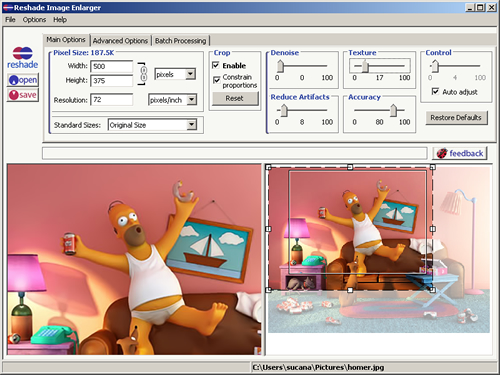
Task: Click the ladybug feedback button
Action: [460, 153]
